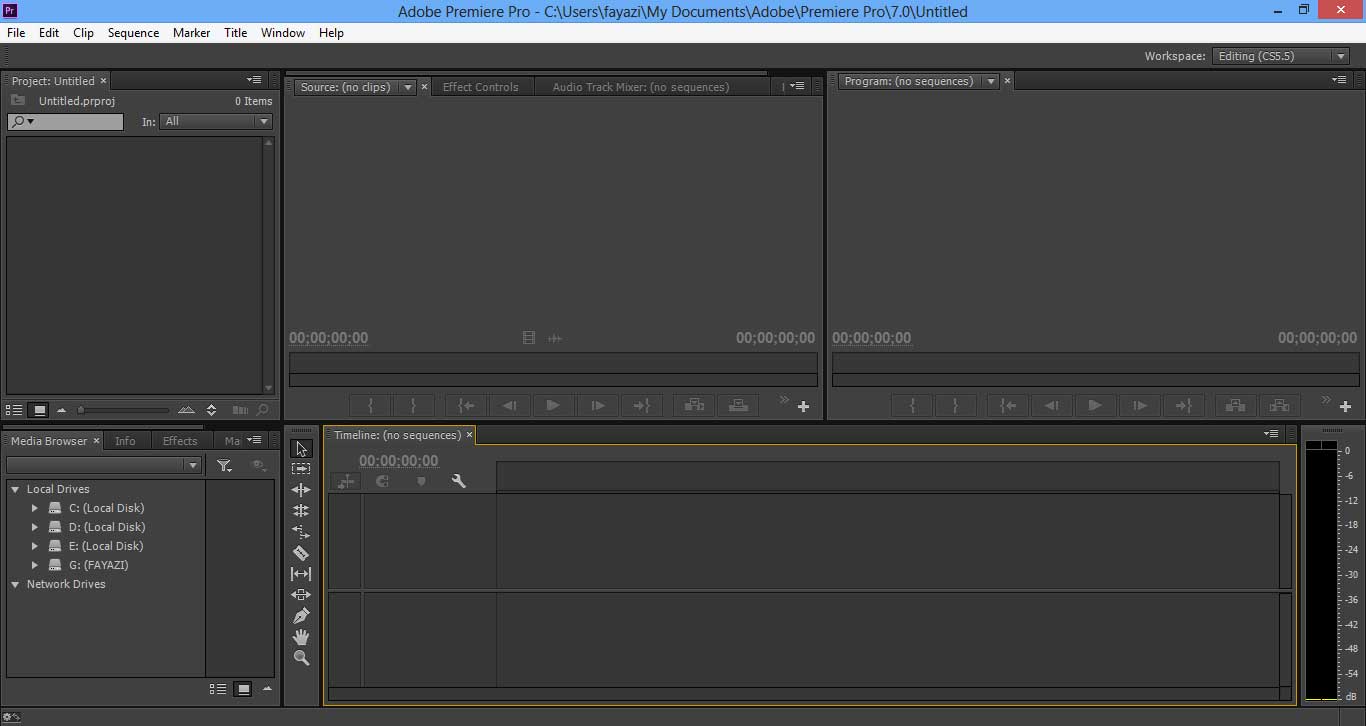Image resolution: width=1366 pixels, height=726 pixels.
Task: Play the Program monitor
Action: (x=1095, y=405)
